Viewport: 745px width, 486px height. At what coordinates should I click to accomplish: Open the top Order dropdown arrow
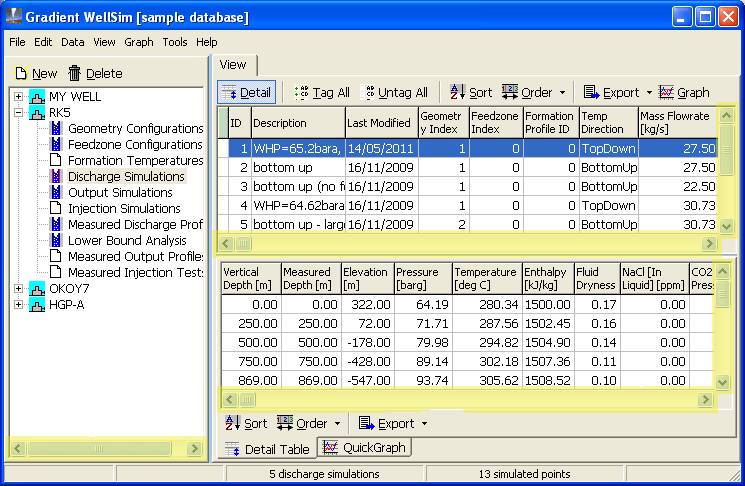(562, 93)
